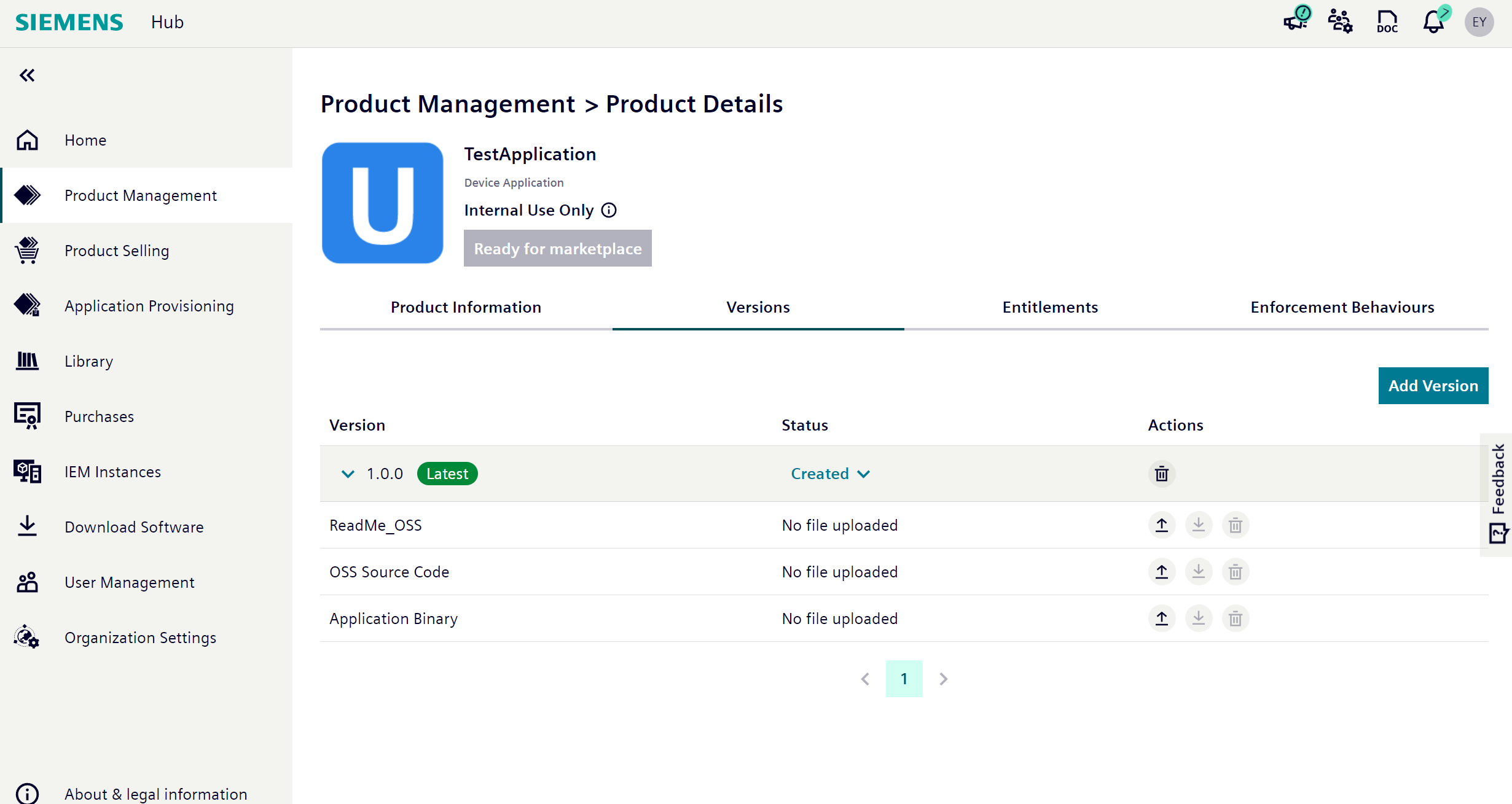Screen dimensions: 1512x804
Task: Select the Versions tab
Action: click(x=758, y=307)
